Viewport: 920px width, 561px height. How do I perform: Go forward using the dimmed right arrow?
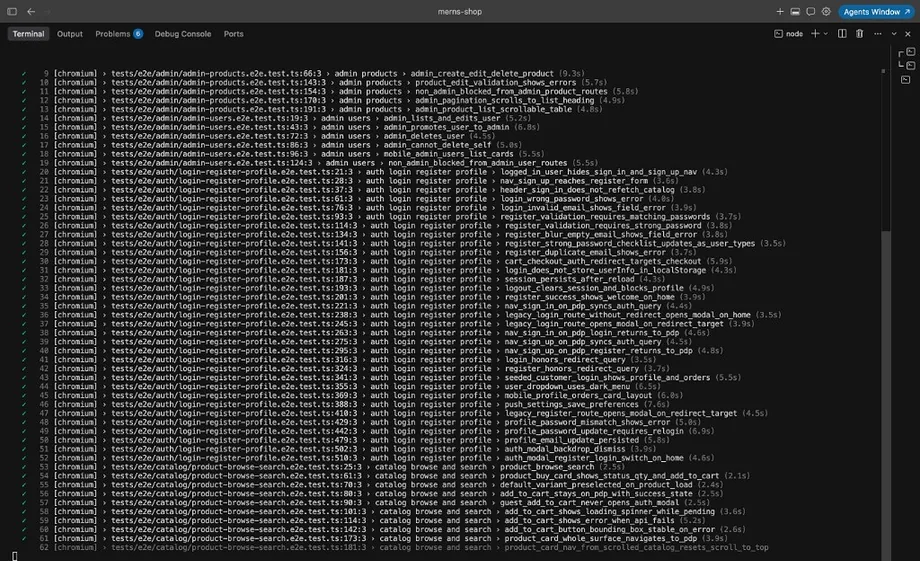[47, 11]
